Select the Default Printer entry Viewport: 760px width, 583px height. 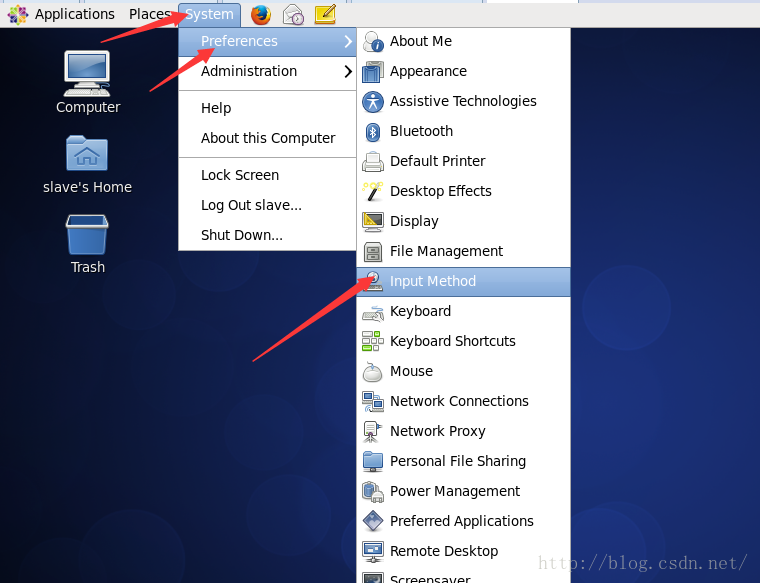(x=463, y=162)
